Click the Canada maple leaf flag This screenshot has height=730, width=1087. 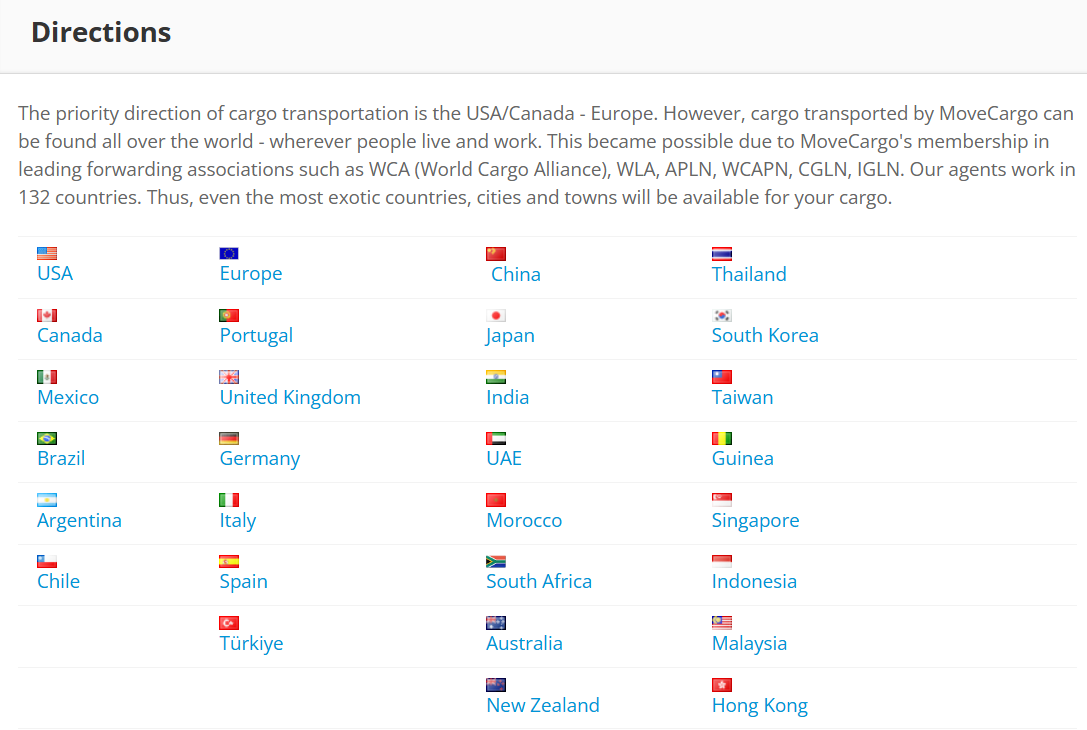click(x=47, y=315)
